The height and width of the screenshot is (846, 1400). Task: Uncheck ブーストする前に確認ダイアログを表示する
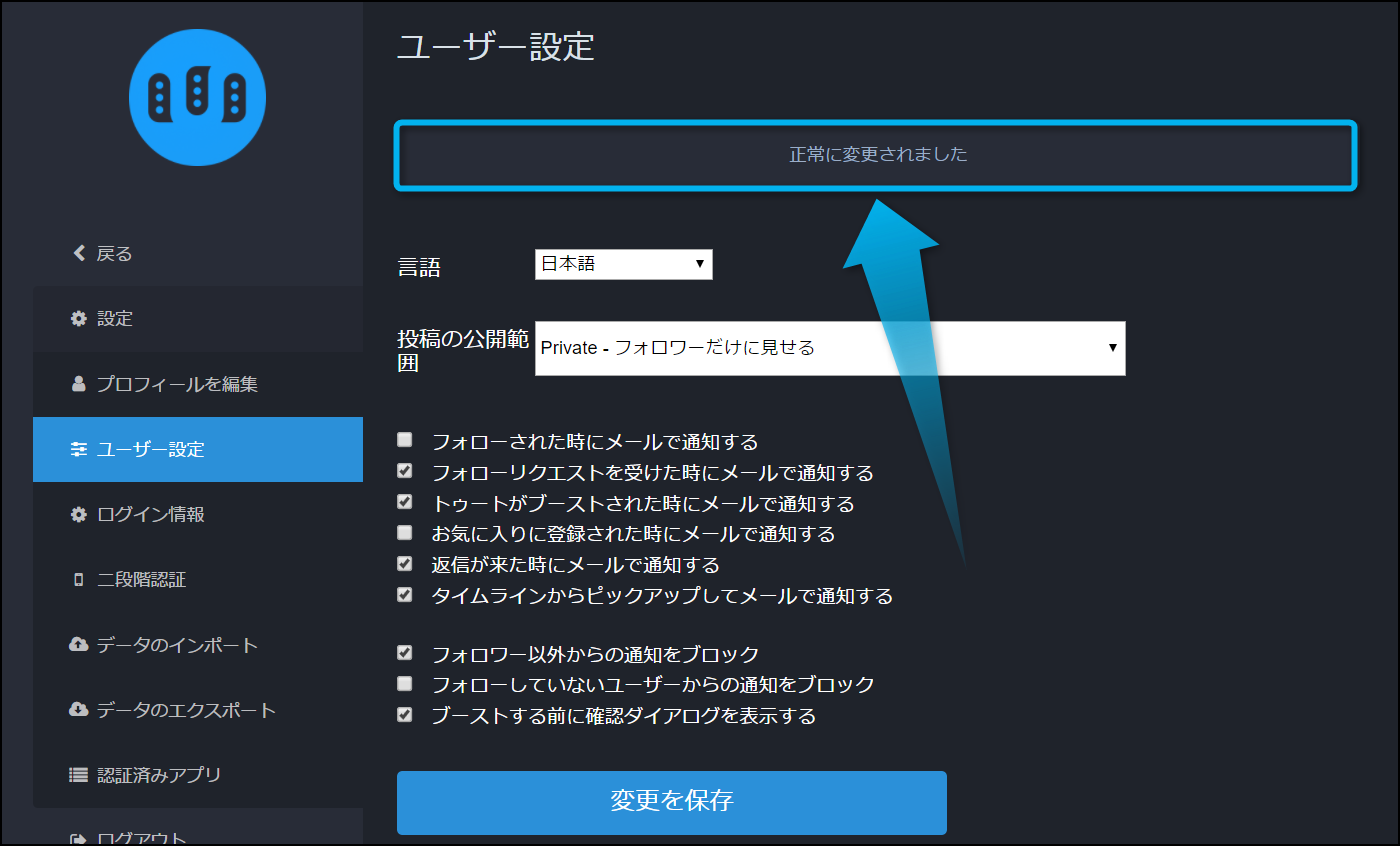[405, 715]
